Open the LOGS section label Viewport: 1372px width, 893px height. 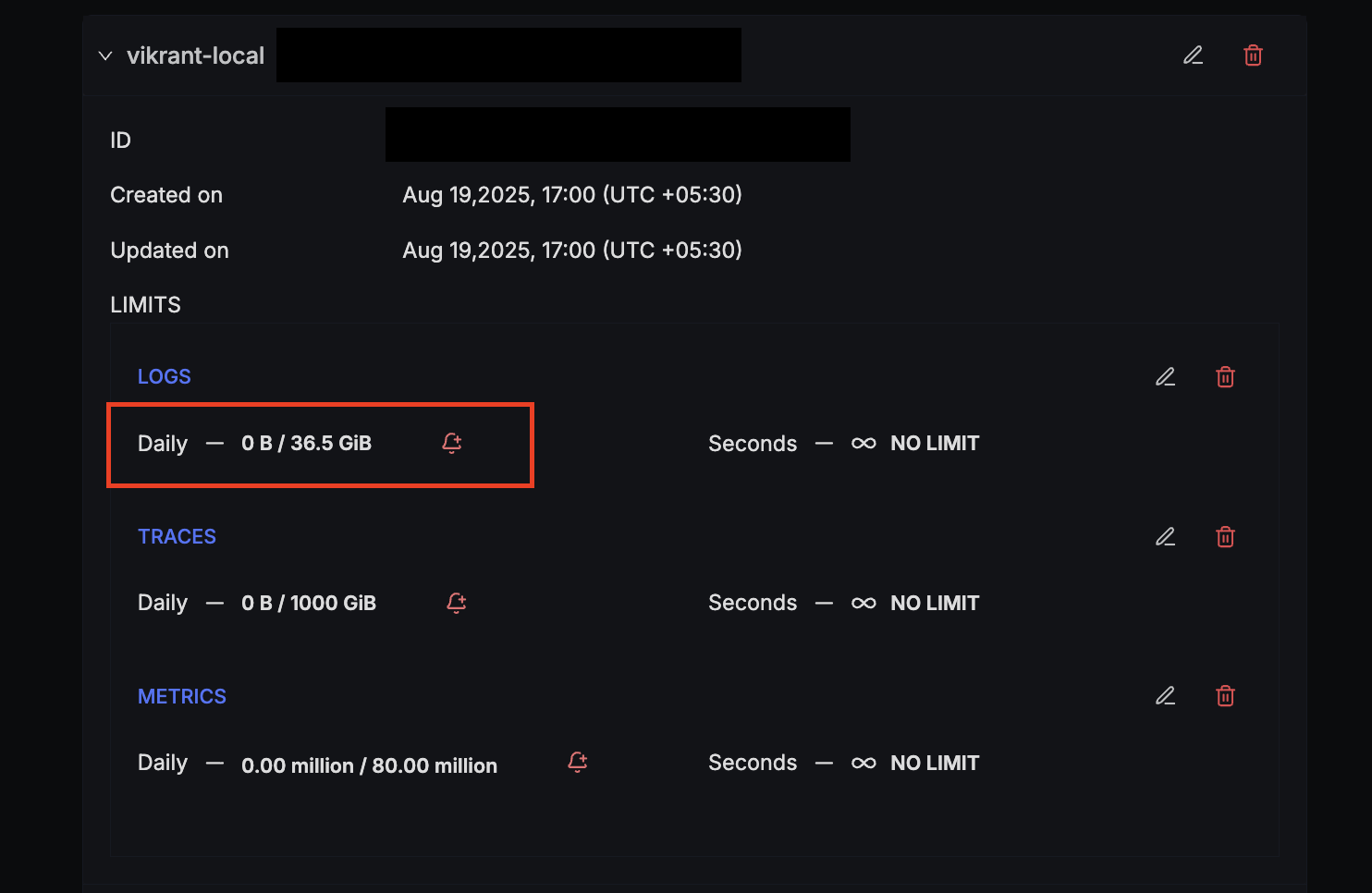click(164, 376)
